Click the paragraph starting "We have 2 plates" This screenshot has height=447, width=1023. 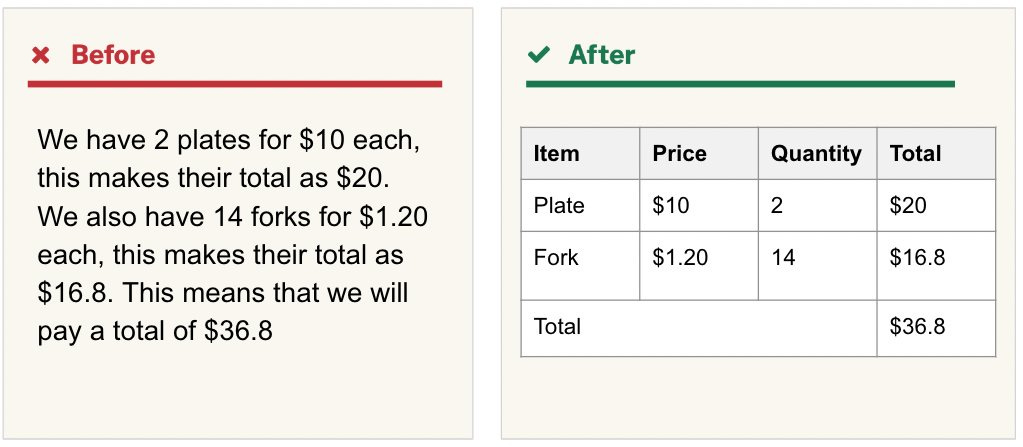(232, 236)
